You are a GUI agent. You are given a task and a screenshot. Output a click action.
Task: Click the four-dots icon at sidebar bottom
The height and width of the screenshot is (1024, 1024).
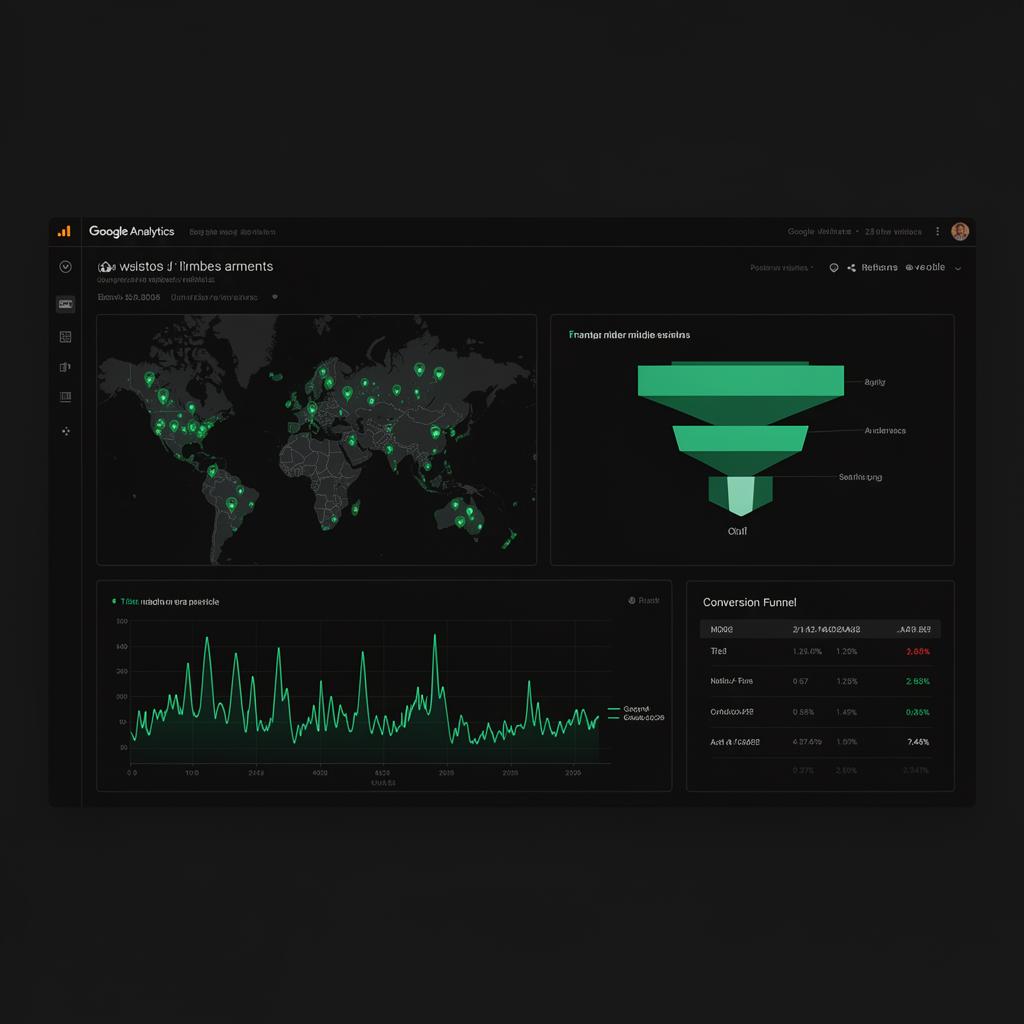pyautogui.click(x=65, y=431)
